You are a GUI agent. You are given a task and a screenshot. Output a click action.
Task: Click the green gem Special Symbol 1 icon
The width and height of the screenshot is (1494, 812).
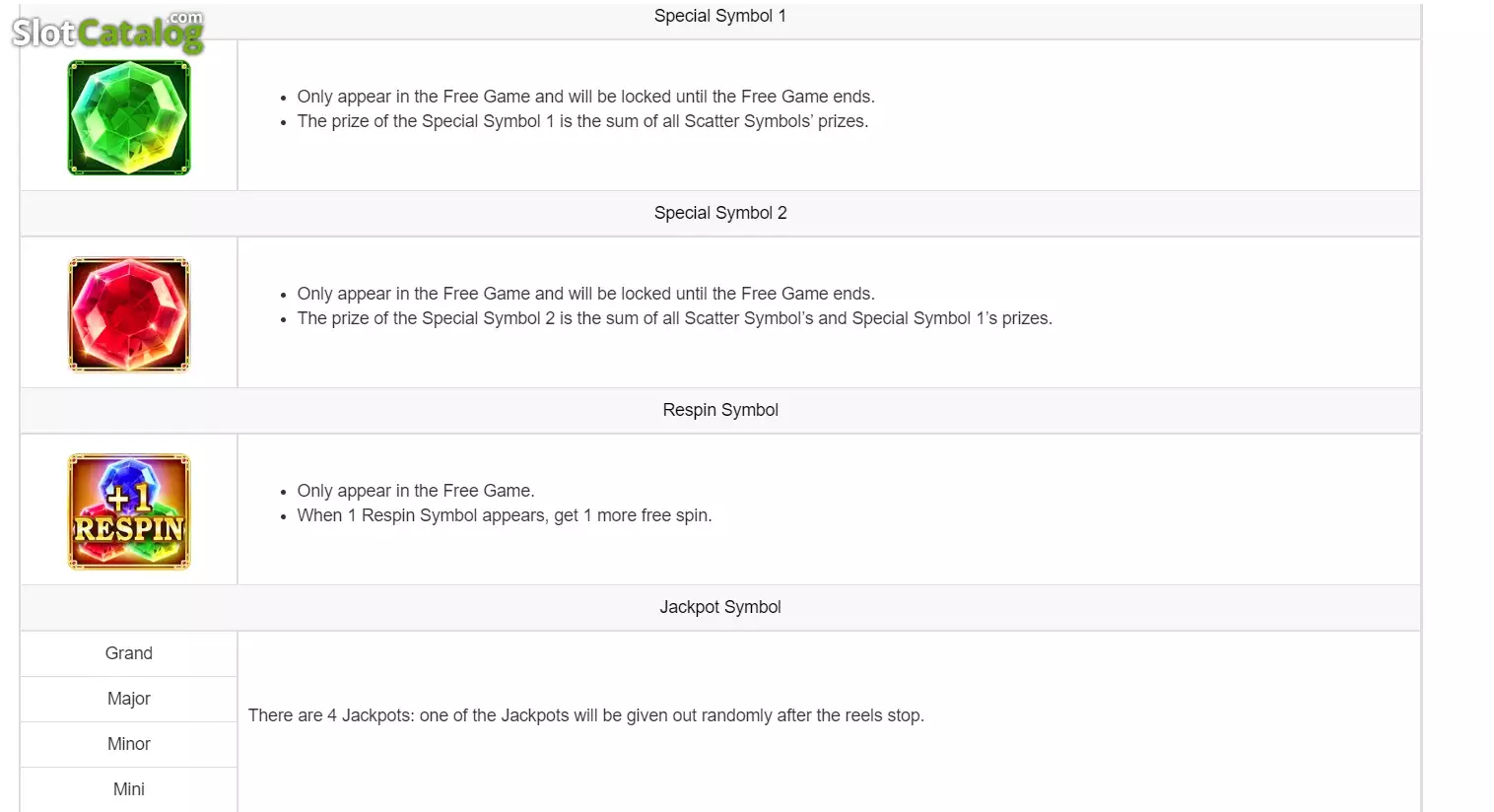pos(129,117)
